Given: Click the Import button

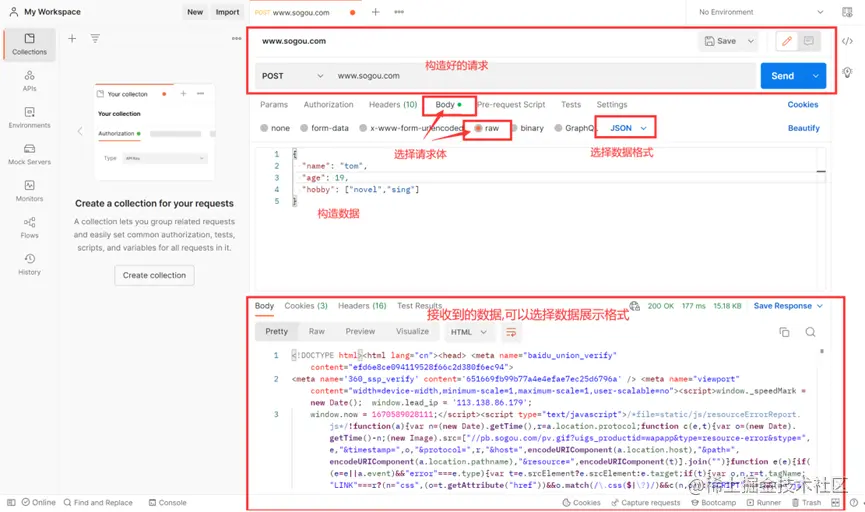Looking at the screenshot, I should (x=227, y=12).
